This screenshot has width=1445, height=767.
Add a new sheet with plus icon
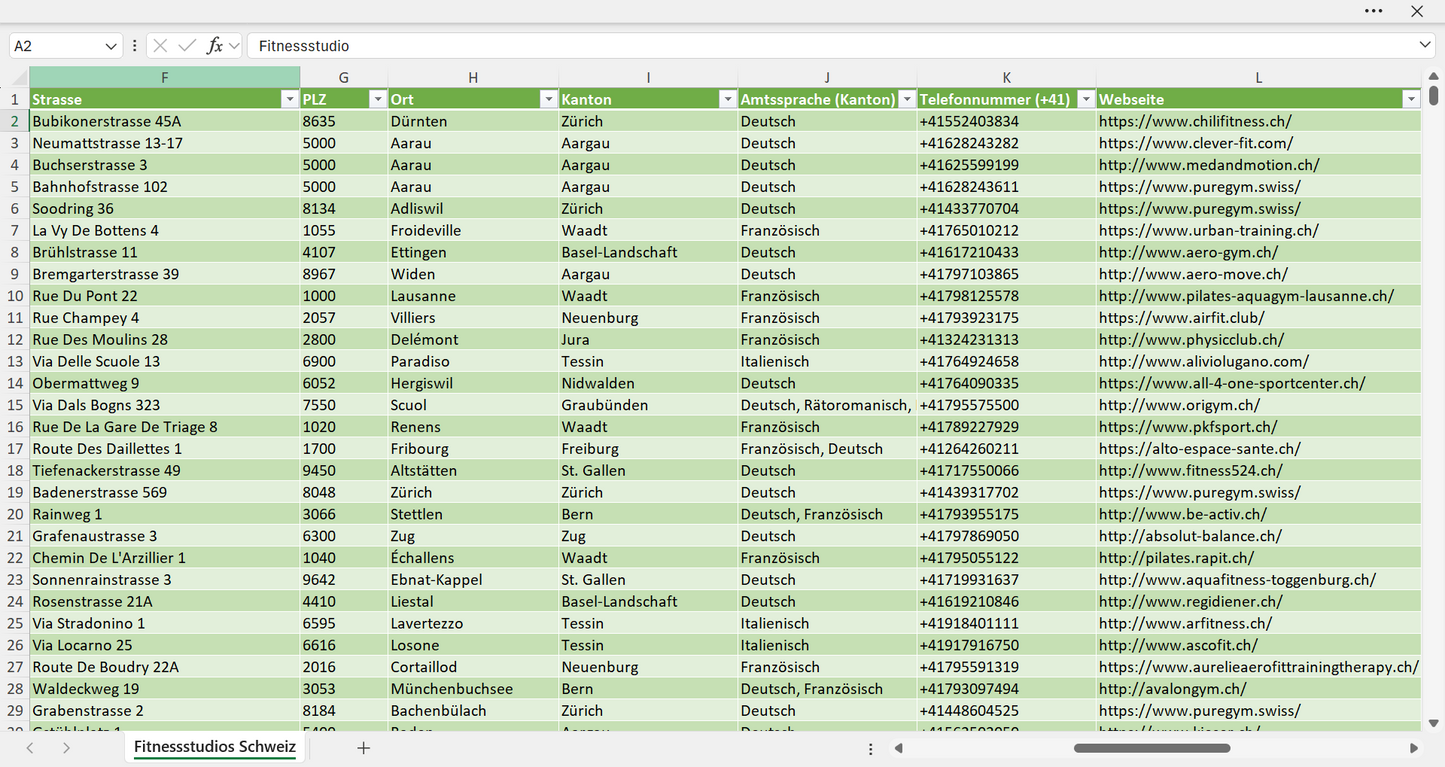[363, 748]
